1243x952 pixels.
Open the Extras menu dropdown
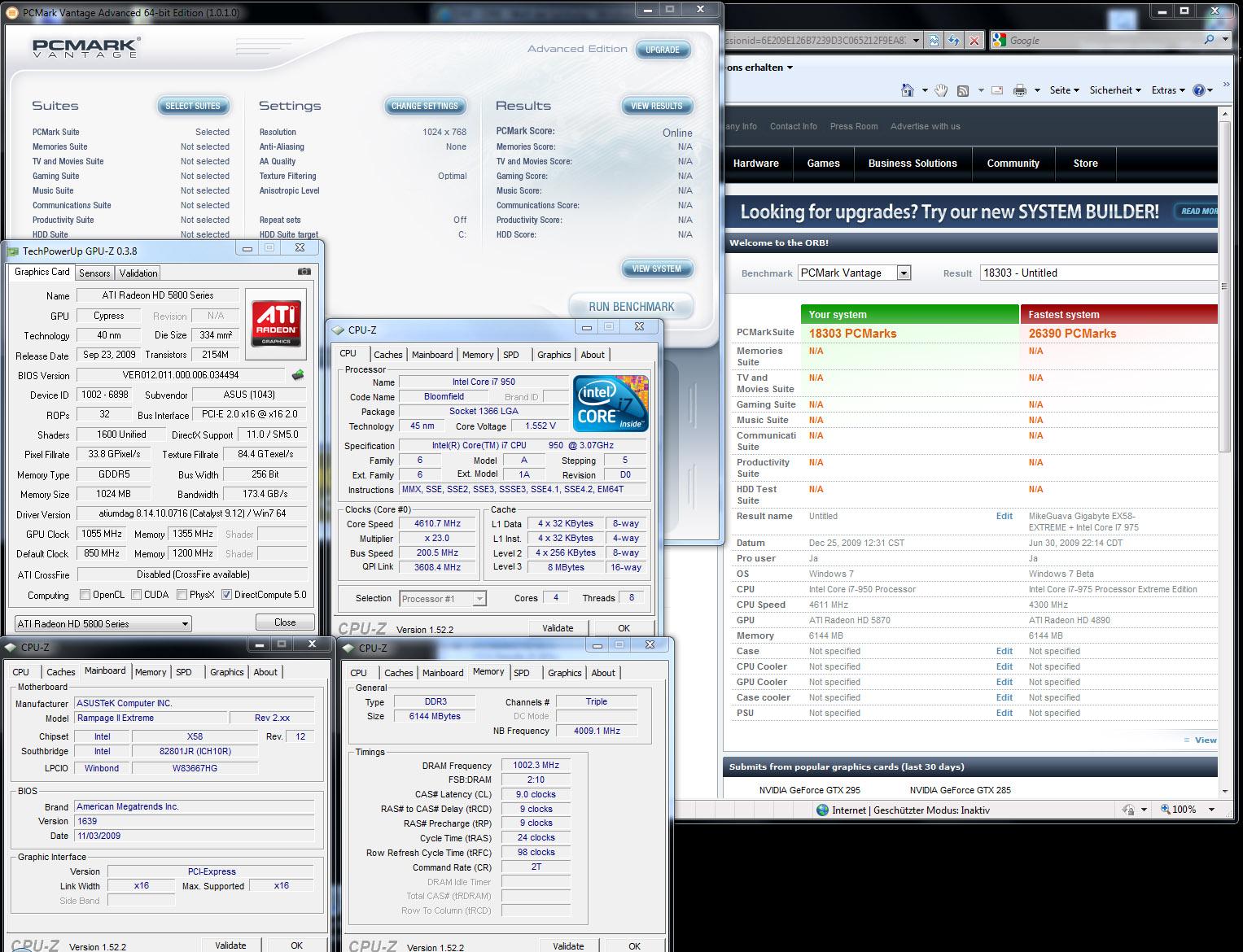(x=1168, y=90)
